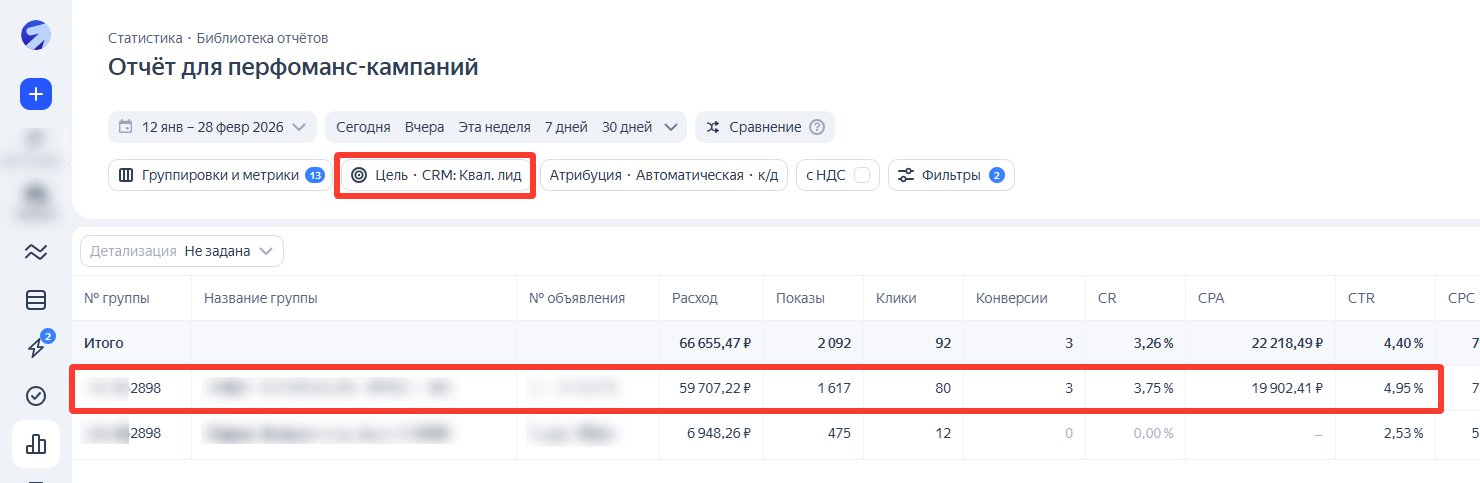The width and height of the screenshot is (1480, 483).
Task: Click the Цель · CRM: Квал. лид selector
Action: click(436, 175)
